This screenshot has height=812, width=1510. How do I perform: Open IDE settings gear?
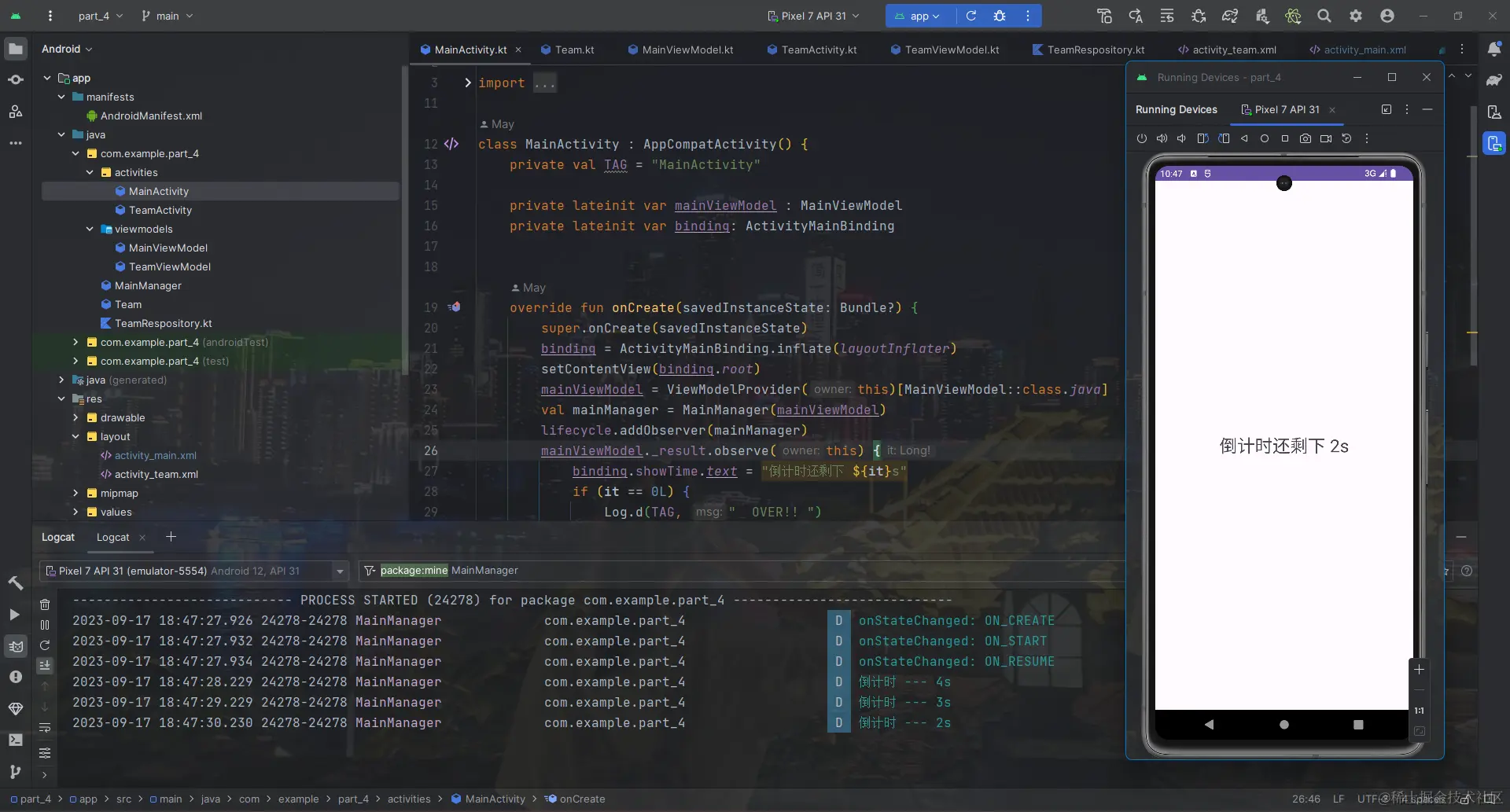click(1356, 16)
